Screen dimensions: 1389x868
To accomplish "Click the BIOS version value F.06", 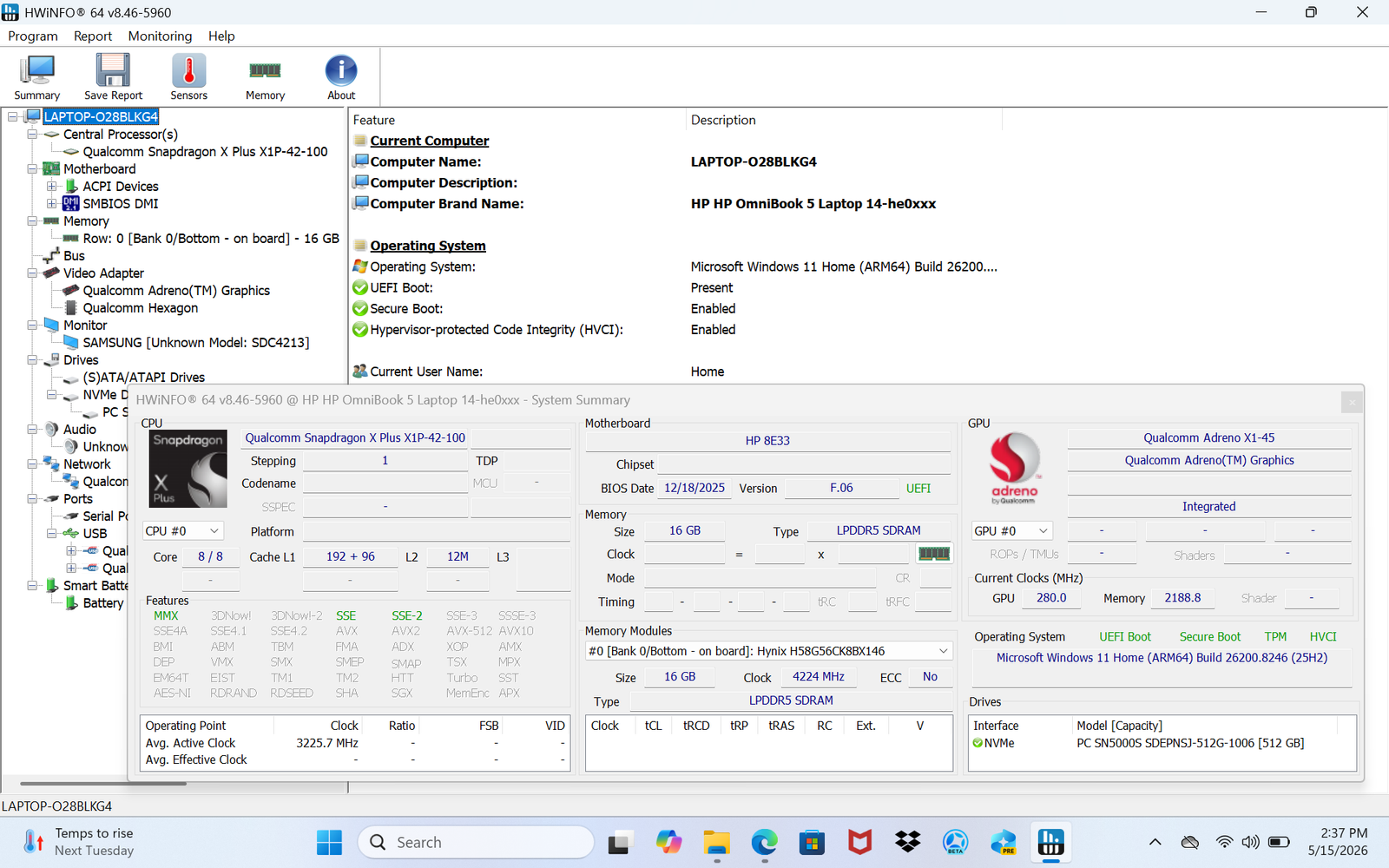I will [841, 488].
